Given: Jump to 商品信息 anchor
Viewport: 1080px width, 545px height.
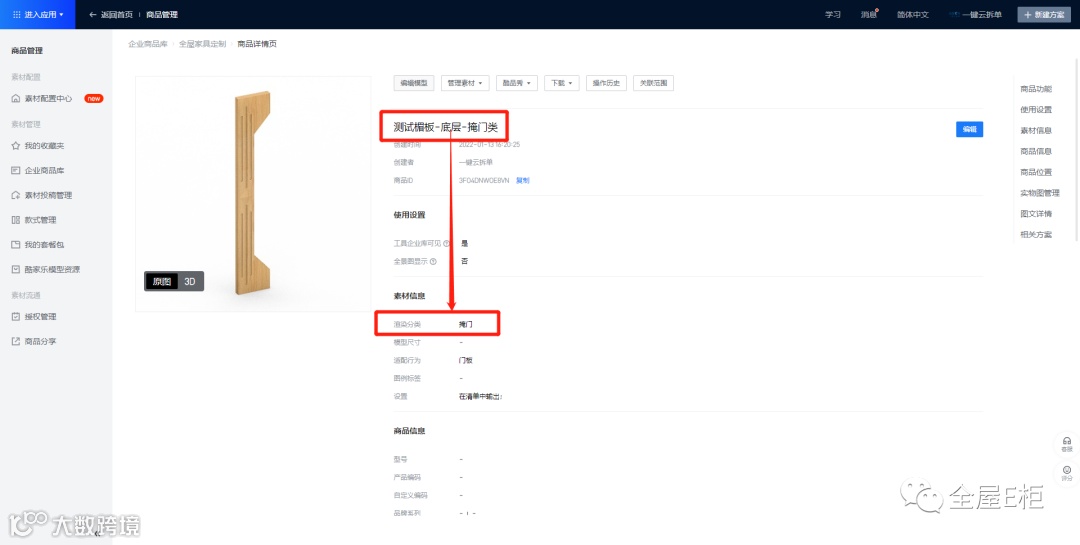Looking at the screenshot, I should click(1036, 152).
